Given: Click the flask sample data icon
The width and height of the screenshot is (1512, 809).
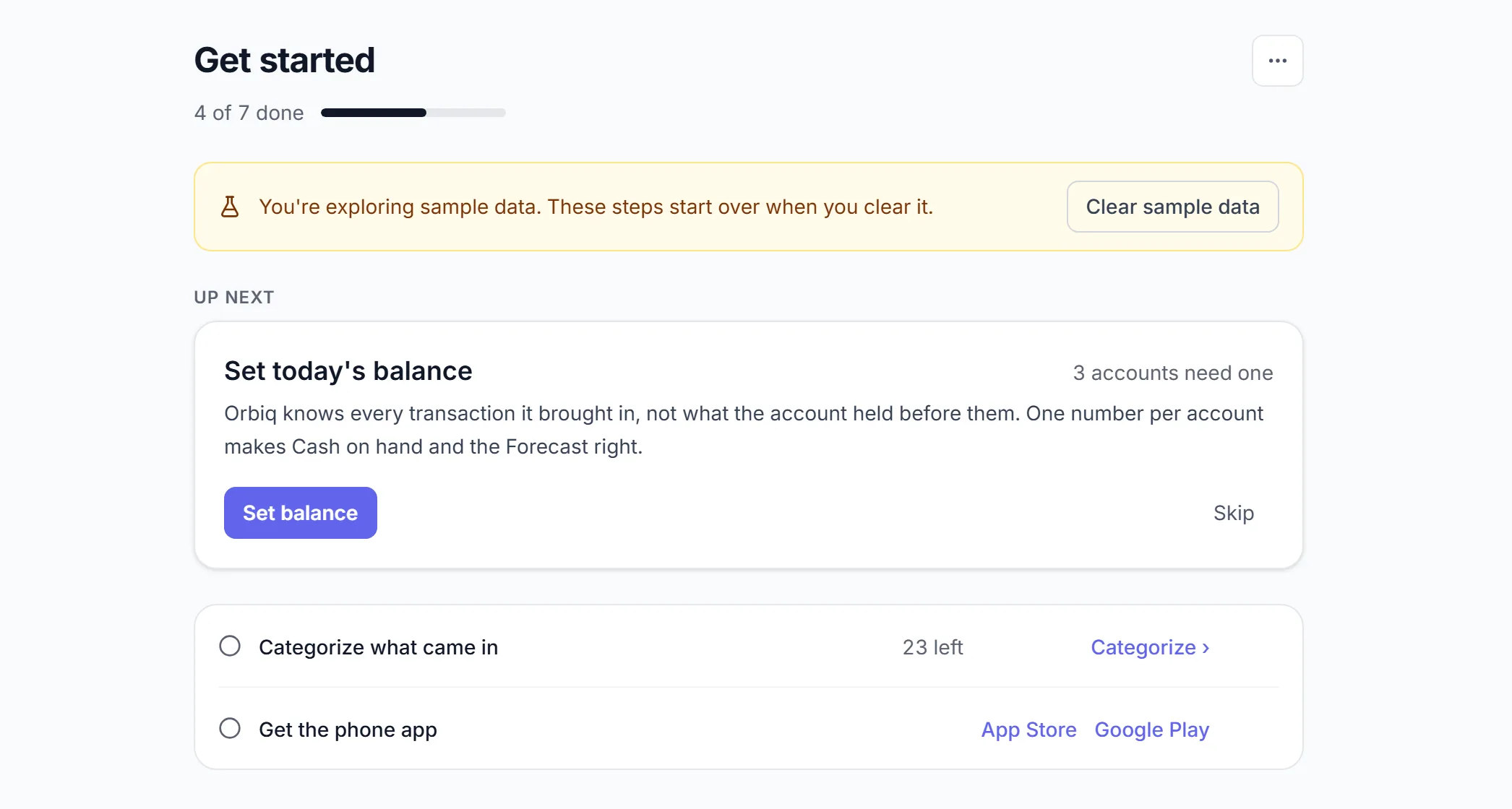Looking at the screenshot, I should click(230, 207).
